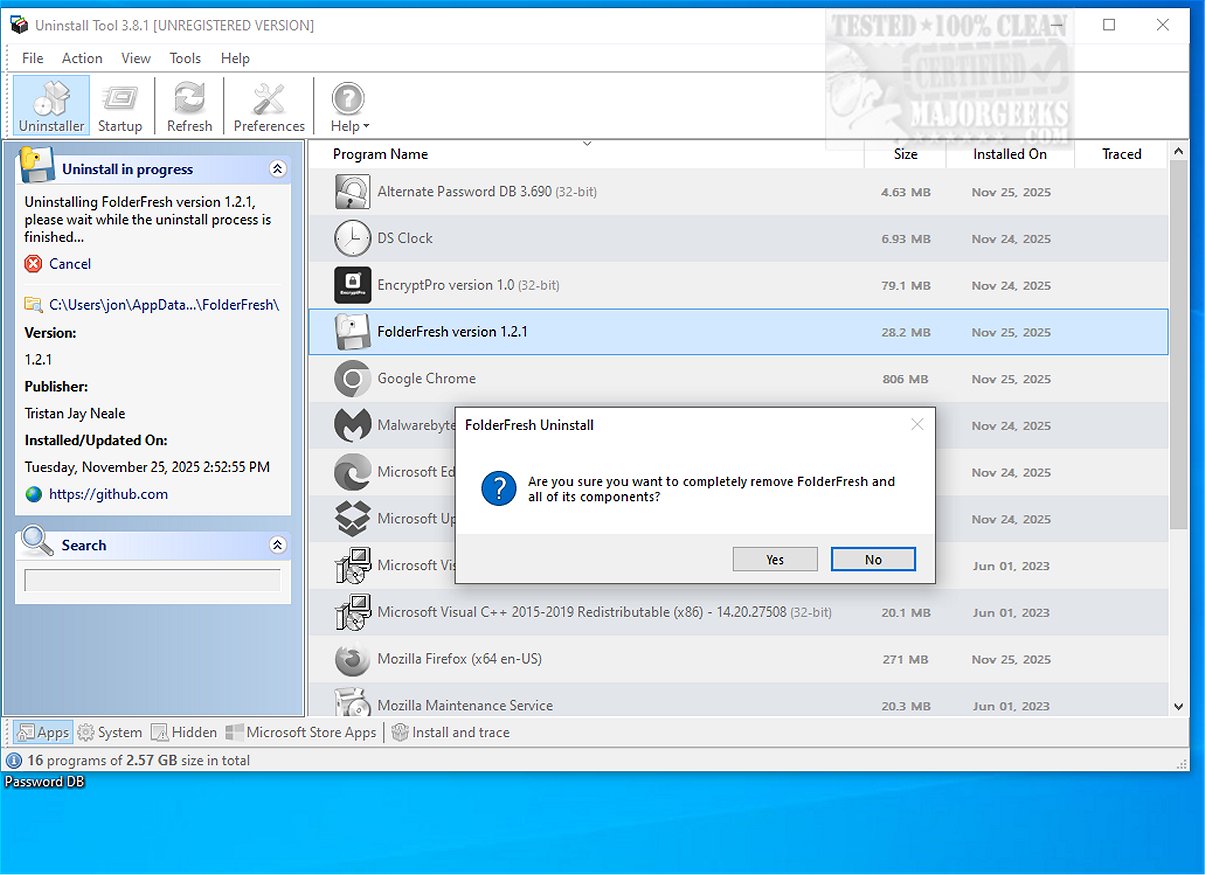Select Mozilla Firefox (x64 en-US) entry

tap(738, 659)
